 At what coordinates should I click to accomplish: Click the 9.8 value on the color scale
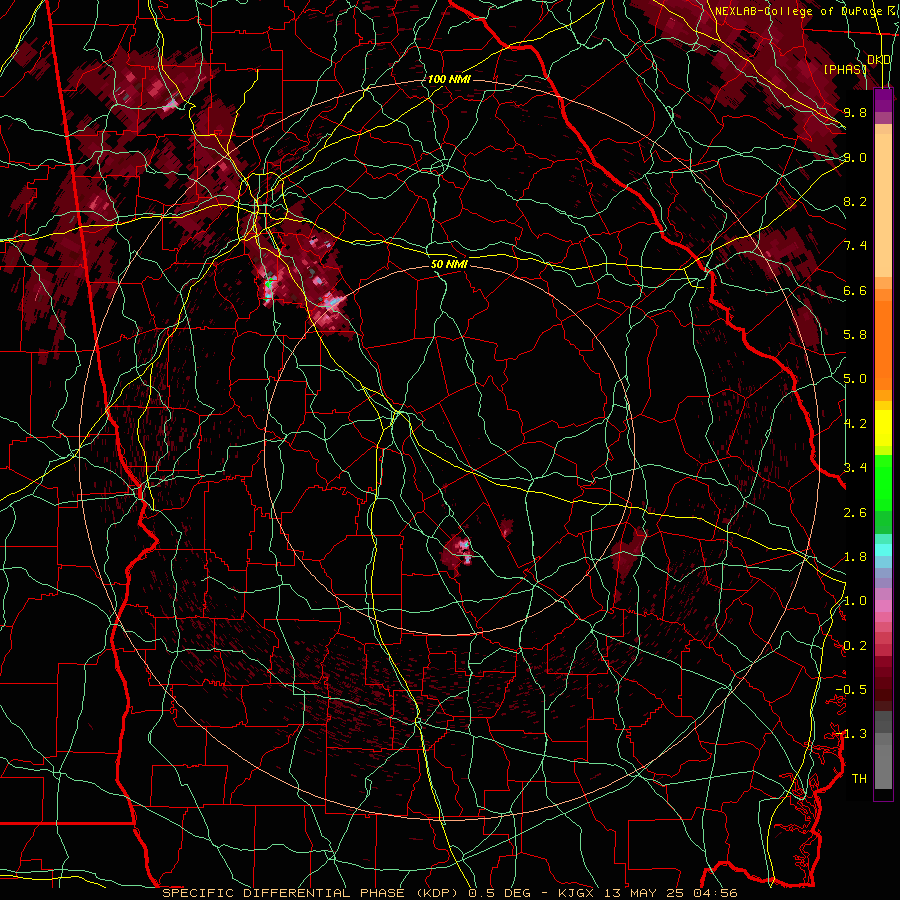[855, 112]
